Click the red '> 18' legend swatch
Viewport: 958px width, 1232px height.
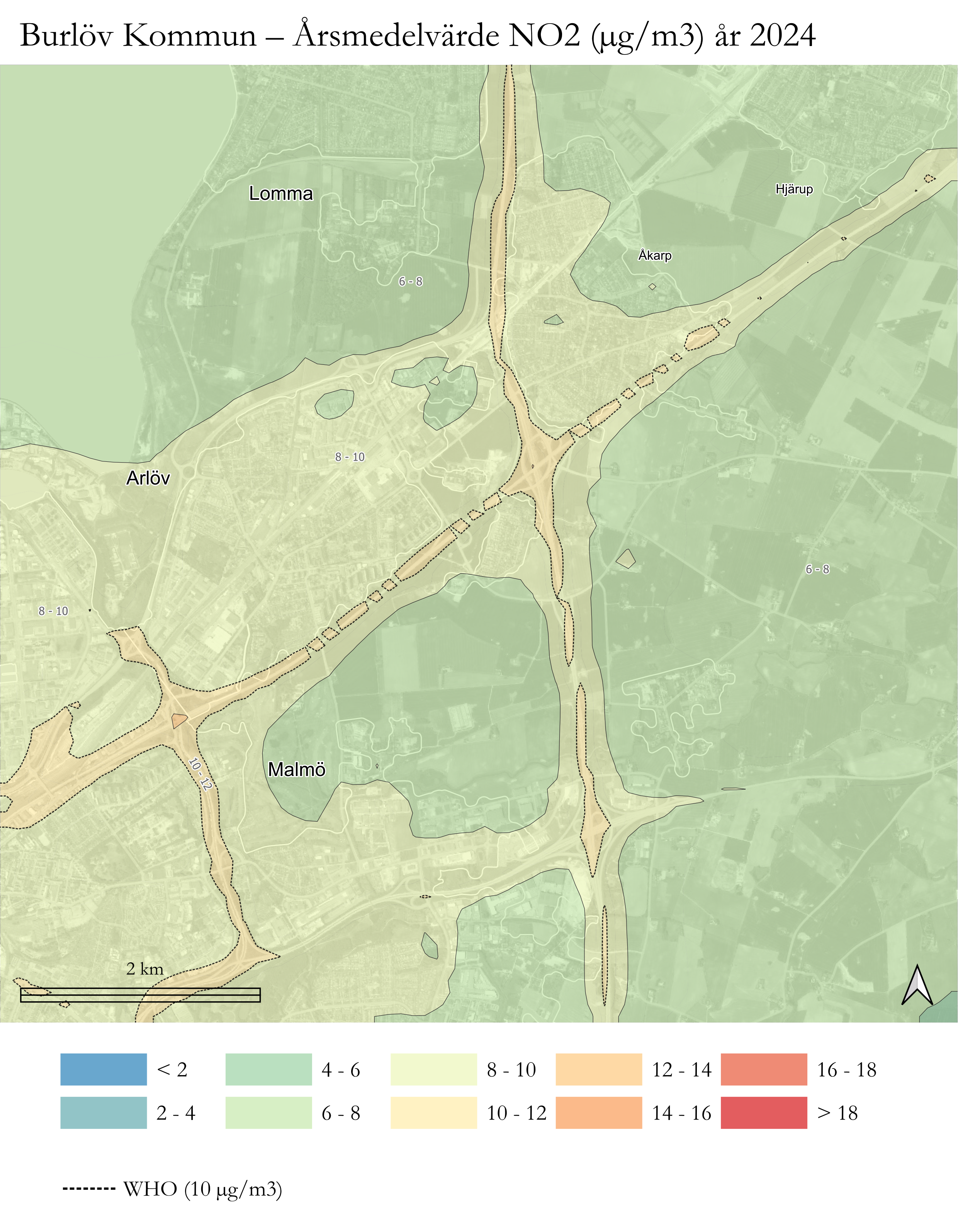[x=763, y=1113]
